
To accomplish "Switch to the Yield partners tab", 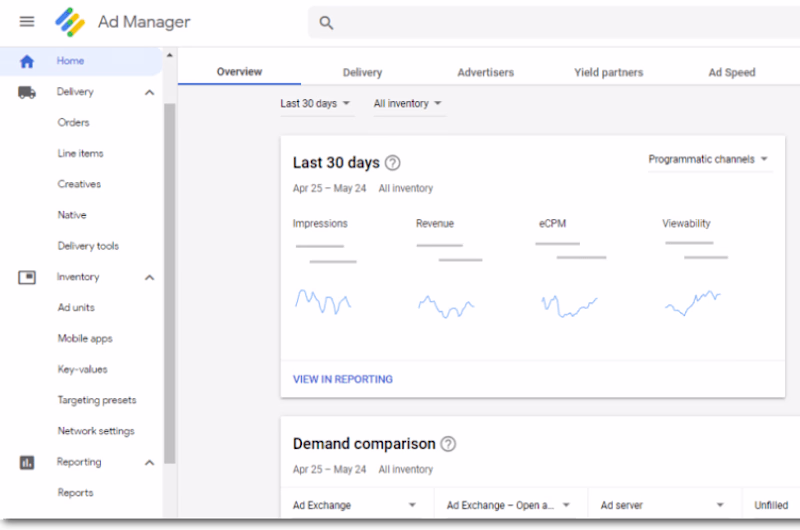I will (609, 72).
